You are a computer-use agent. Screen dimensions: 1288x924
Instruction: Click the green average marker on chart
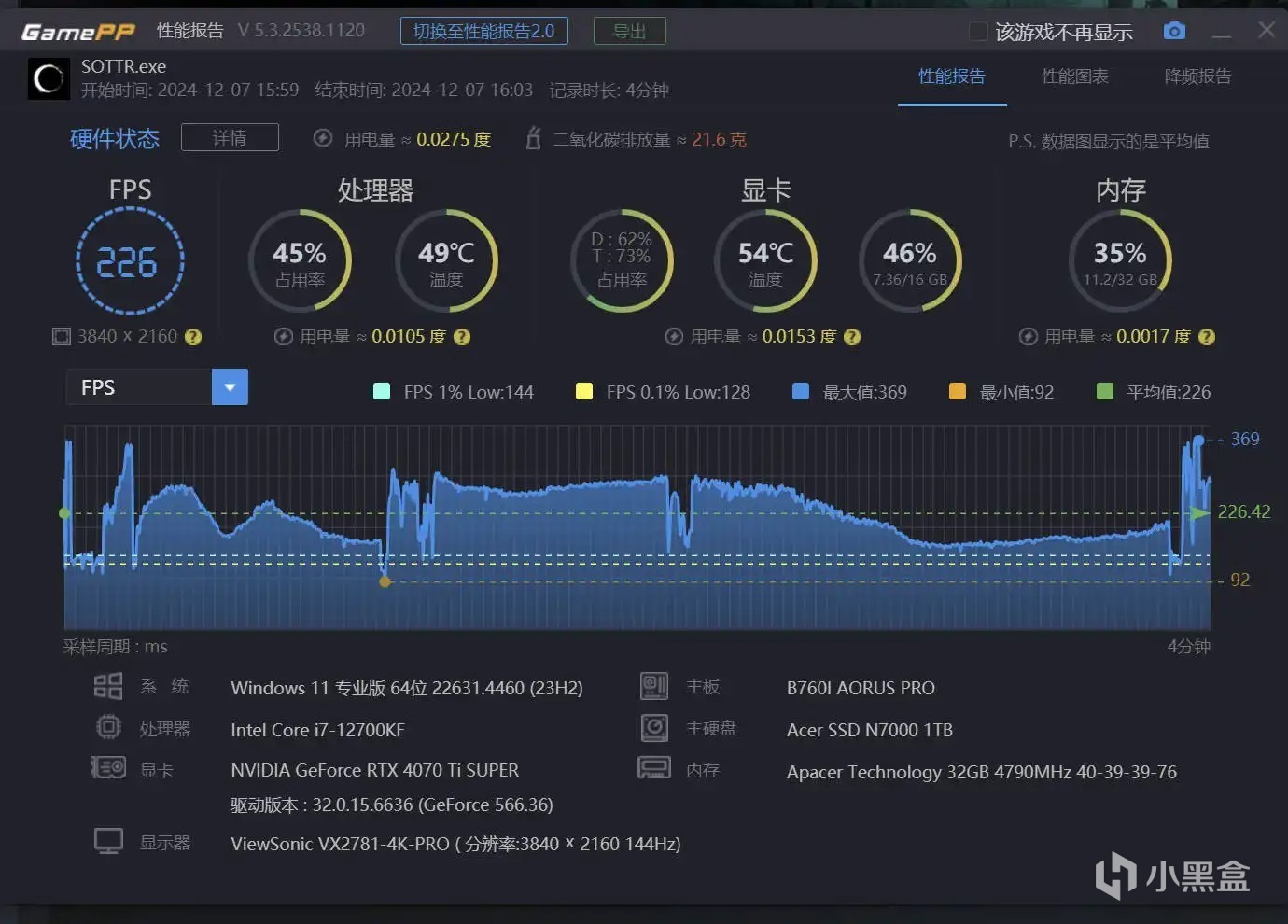(x=64, y=513)
